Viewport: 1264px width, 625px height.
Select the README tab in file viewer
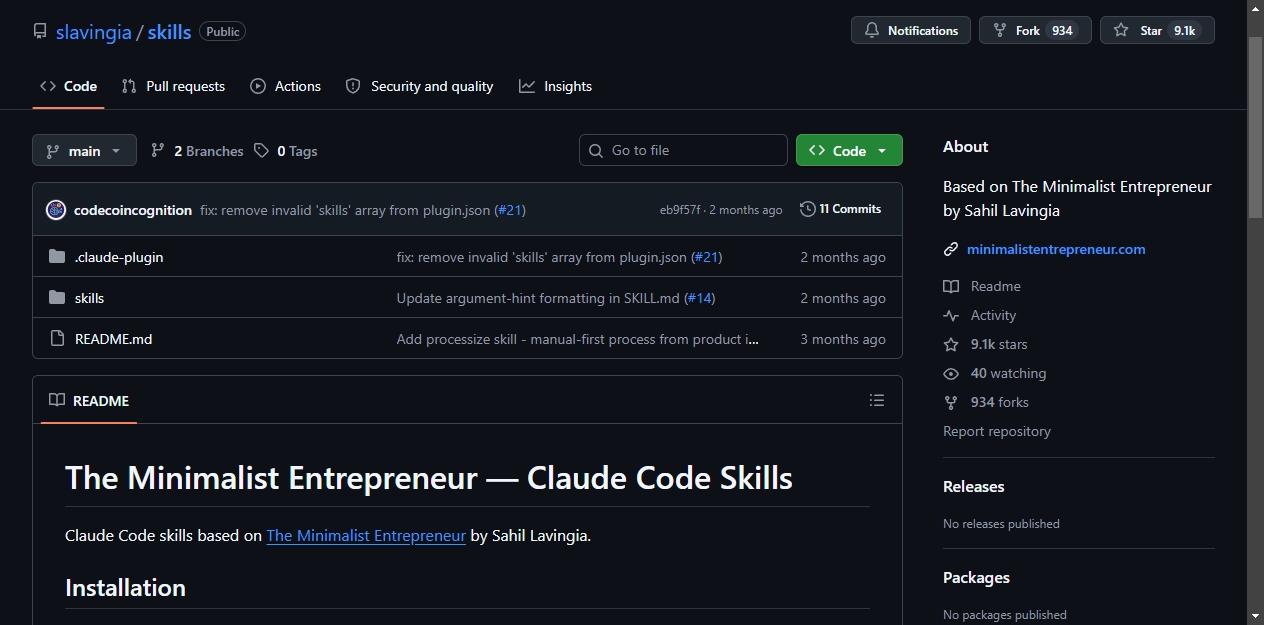(x=89, y=400)
